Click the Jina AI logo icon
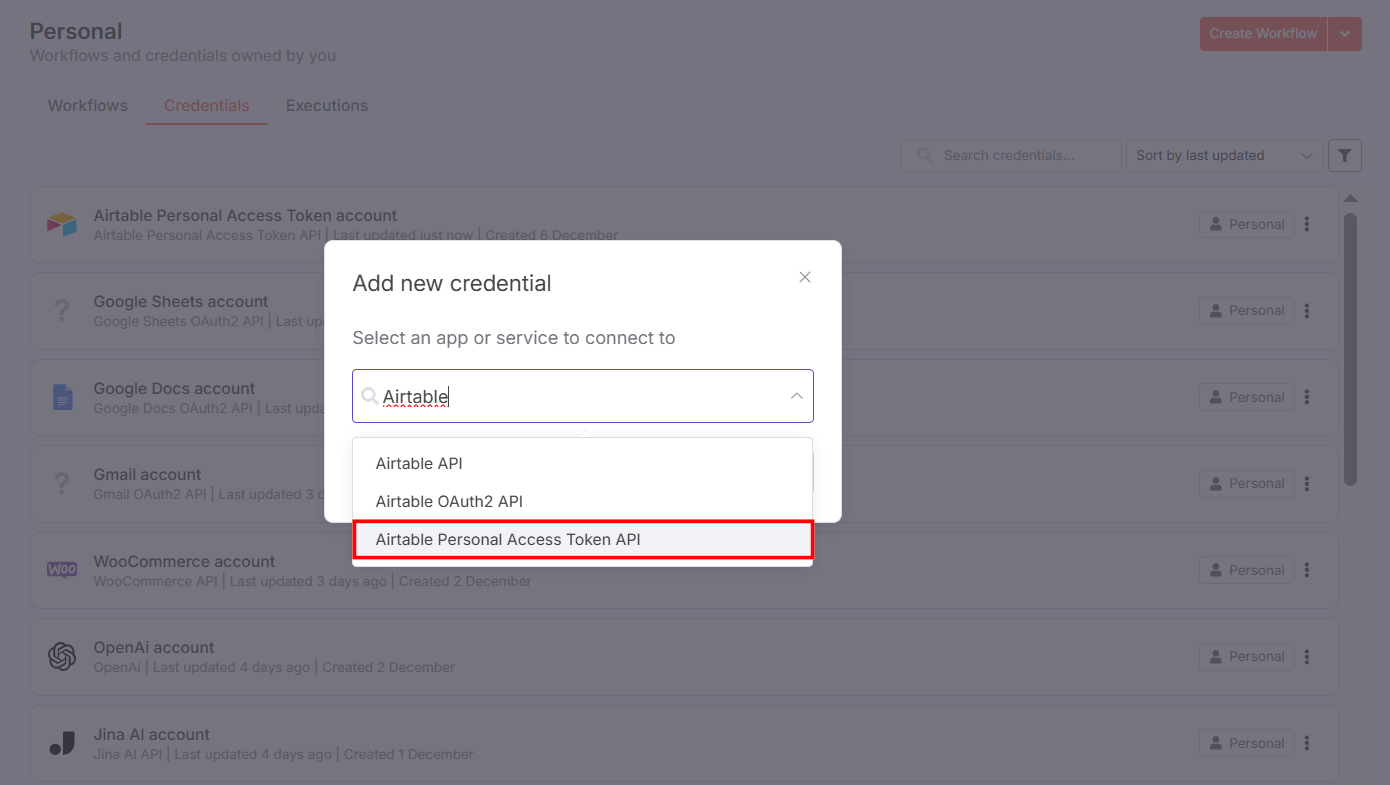1390x785 pixels. (x=62, y=743)
